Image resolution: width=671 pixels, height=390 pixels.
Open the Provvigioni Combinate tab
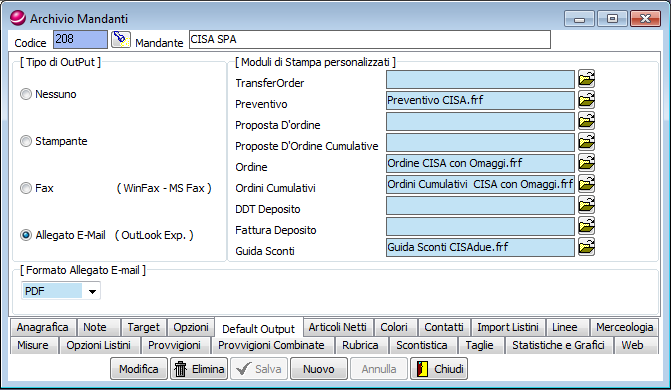pos(271,345)
